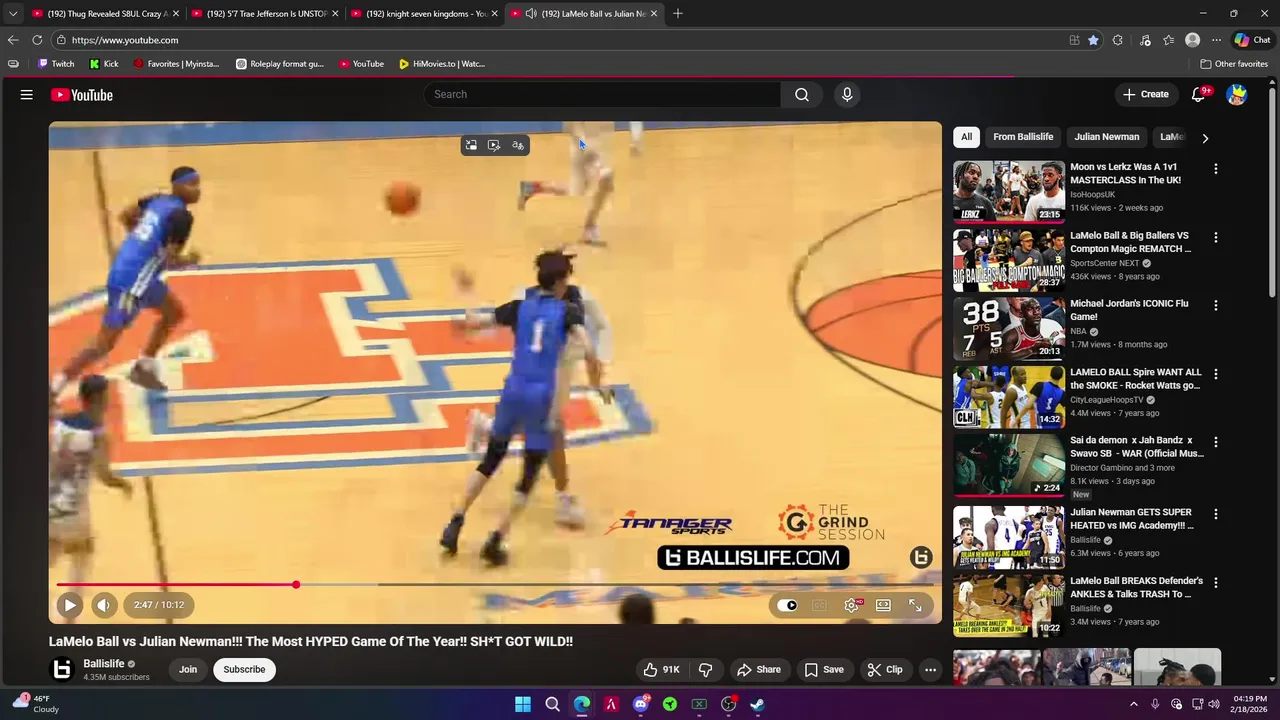Viewport: 1280px width, 720px height.
Task: Open the YouTube guide hamburger menu
Action: [x=27, y=95]
